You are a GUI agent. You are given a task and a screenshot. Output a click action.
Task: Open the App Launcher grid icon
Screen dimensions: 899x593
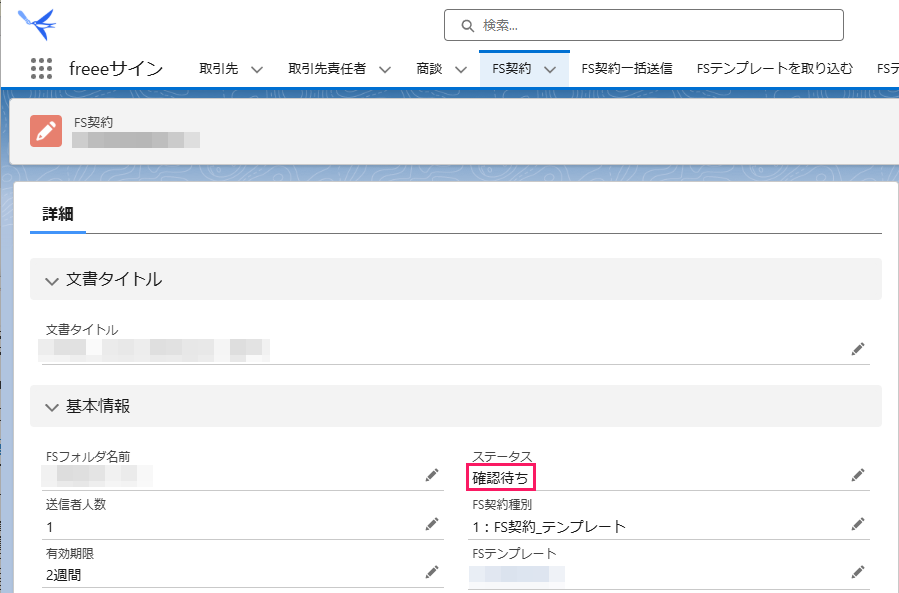(41, 69)
